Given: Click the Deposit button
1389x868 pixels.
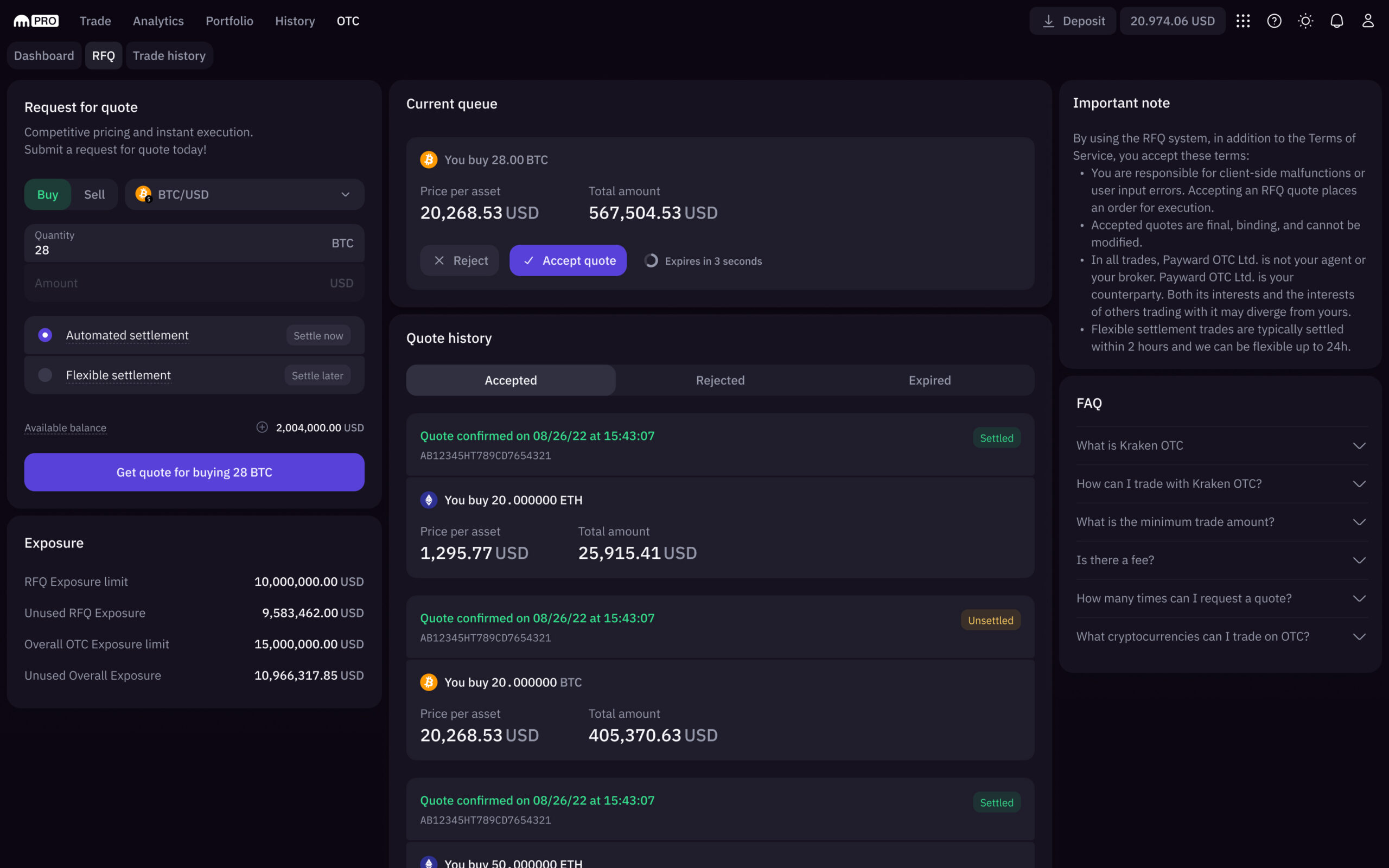Looking at the screenshot, I should [x=1073, y=21].
